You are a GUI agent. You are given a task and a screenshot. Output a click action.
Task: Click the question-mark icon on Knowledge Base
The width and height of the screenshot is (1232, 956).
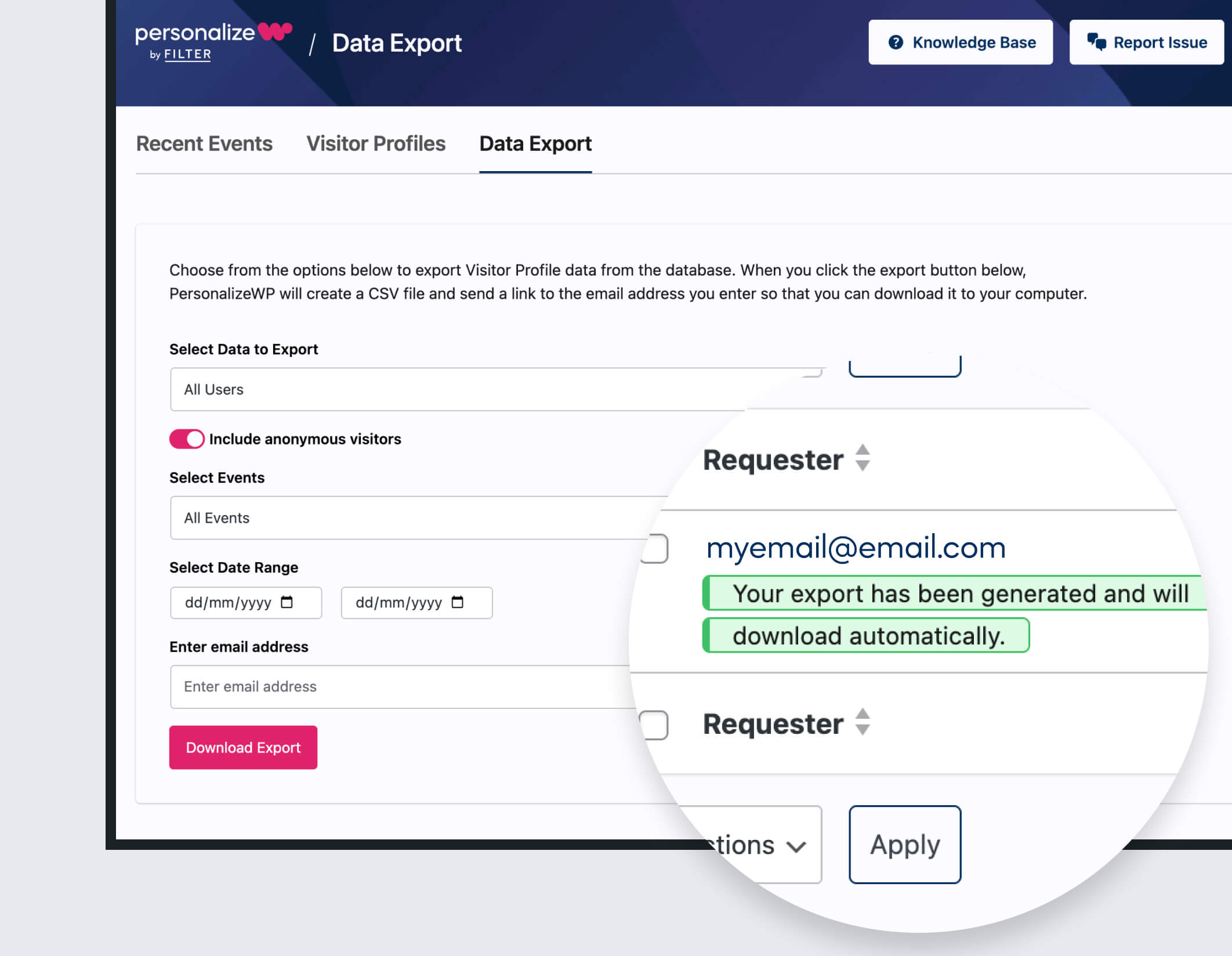(x=896, y=42)
